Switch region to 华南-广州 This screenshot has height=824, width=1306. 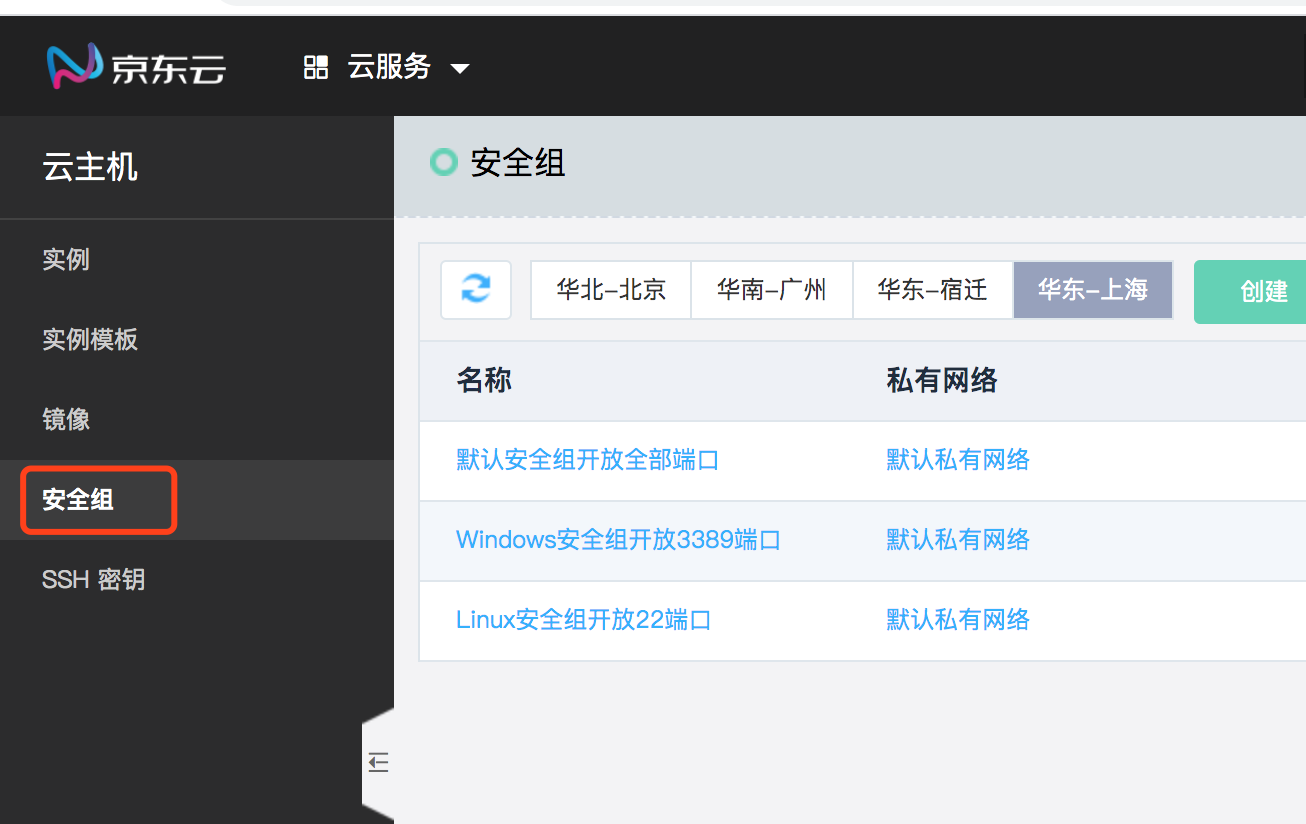(x=772, y=290)
